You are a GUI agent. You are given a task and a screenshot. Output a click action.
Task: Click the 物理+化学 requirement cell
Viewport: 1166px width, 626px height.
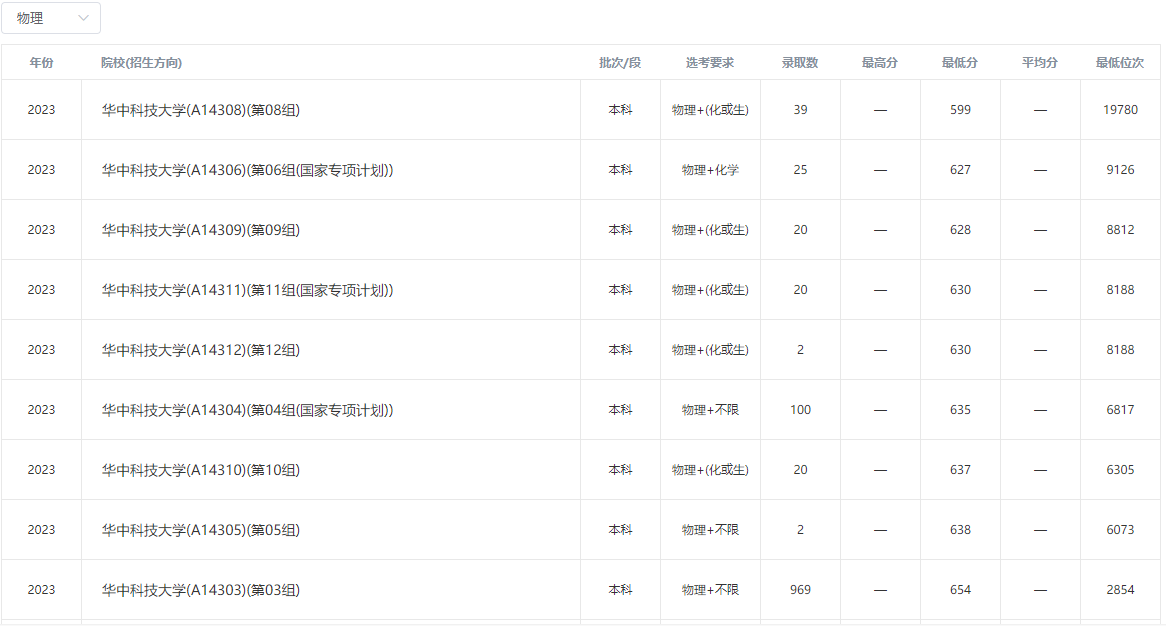pyautogui.click(x=710, y=170)
